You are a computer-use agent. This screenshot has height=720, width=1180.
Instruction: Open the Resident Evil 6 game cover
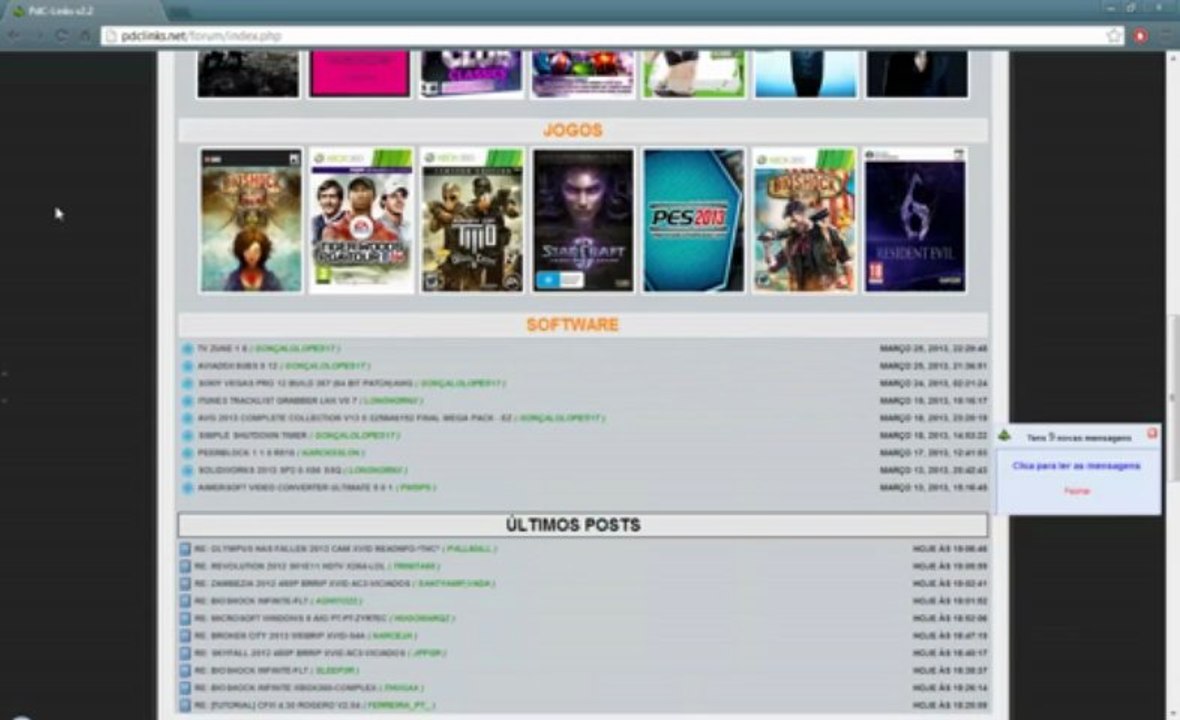click(915, 220)
